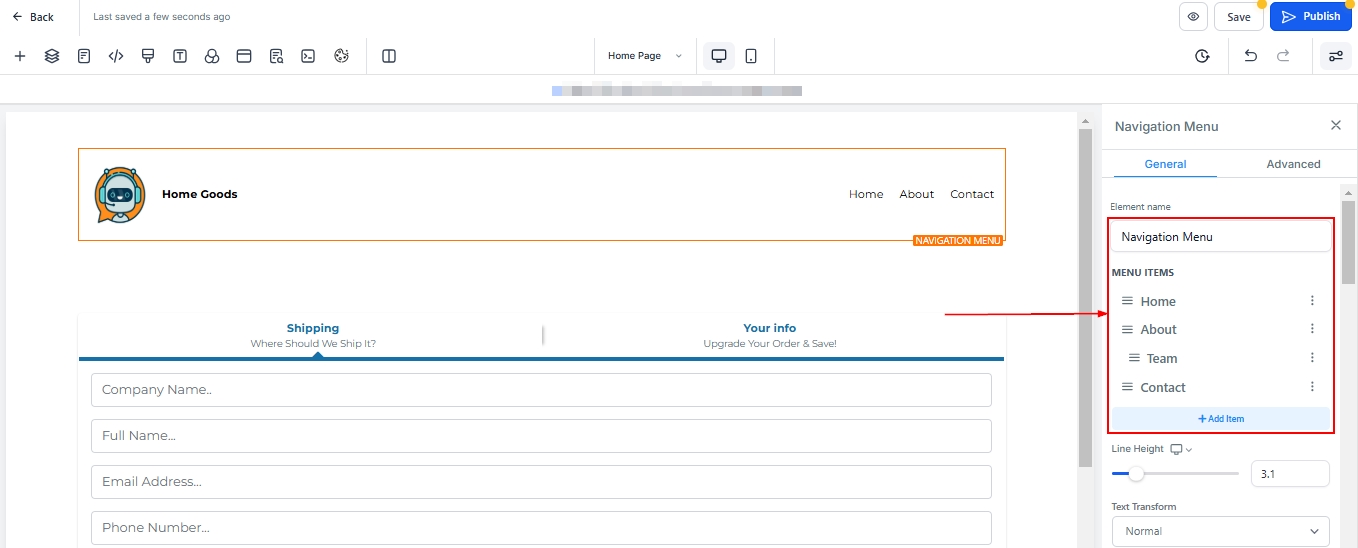Expand the Text Transform dropdown
1358x548 pixels.
(1220, 531)
